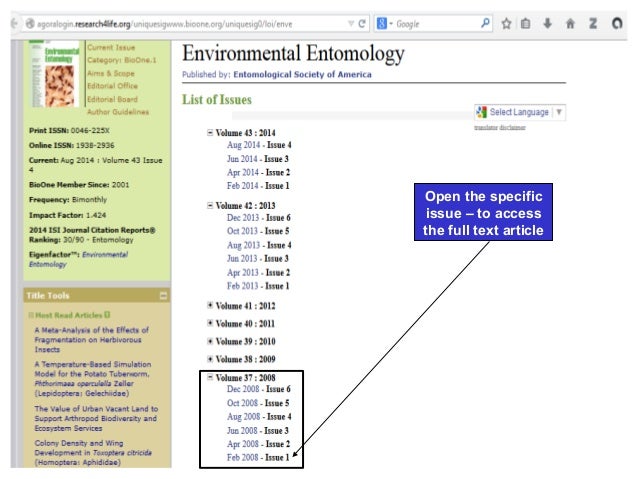Click the site identity globe icon
638x479 pixels.
click(x=30, y=24)
